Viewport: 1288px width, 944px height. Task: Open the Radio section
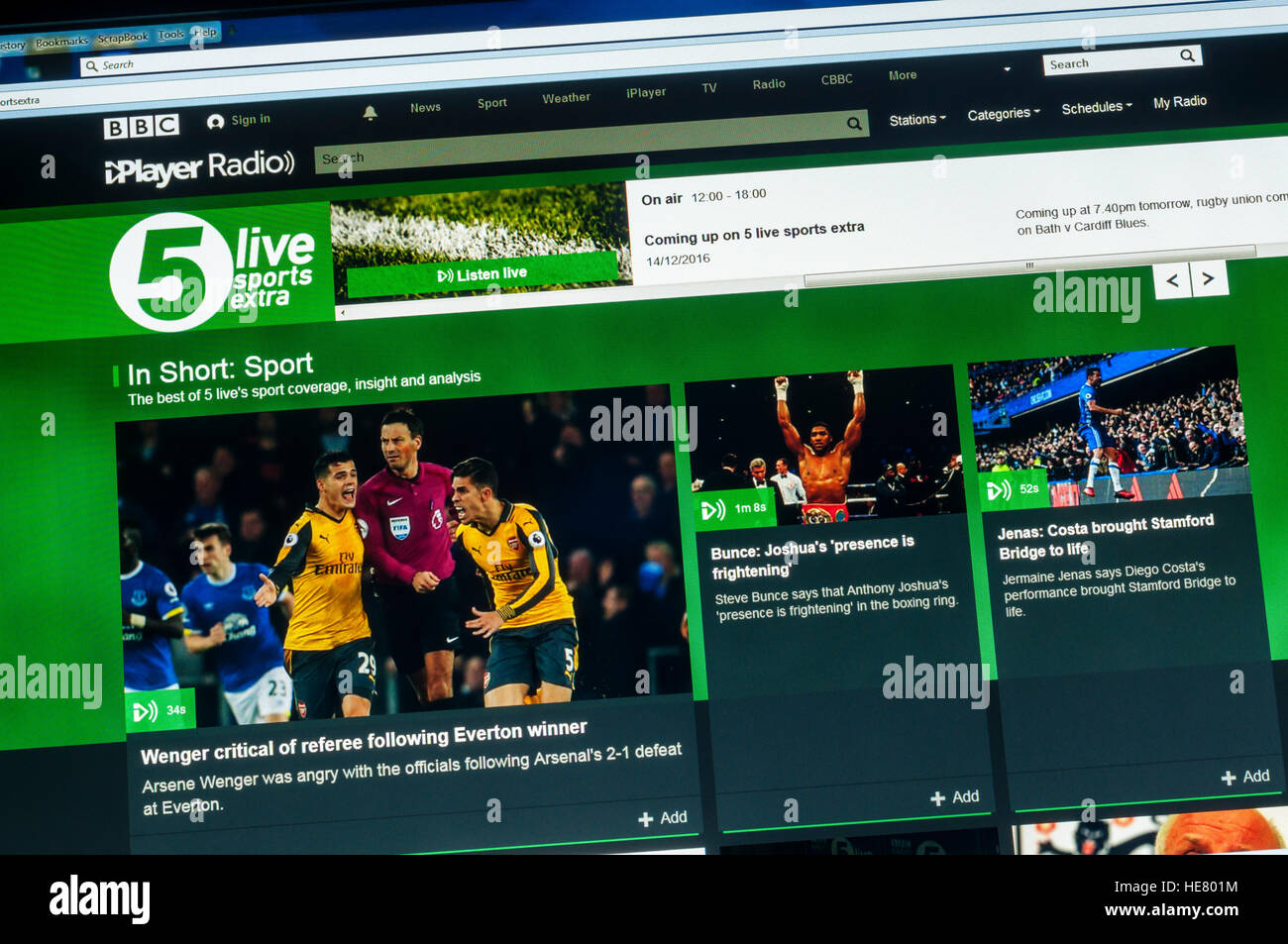769,84
